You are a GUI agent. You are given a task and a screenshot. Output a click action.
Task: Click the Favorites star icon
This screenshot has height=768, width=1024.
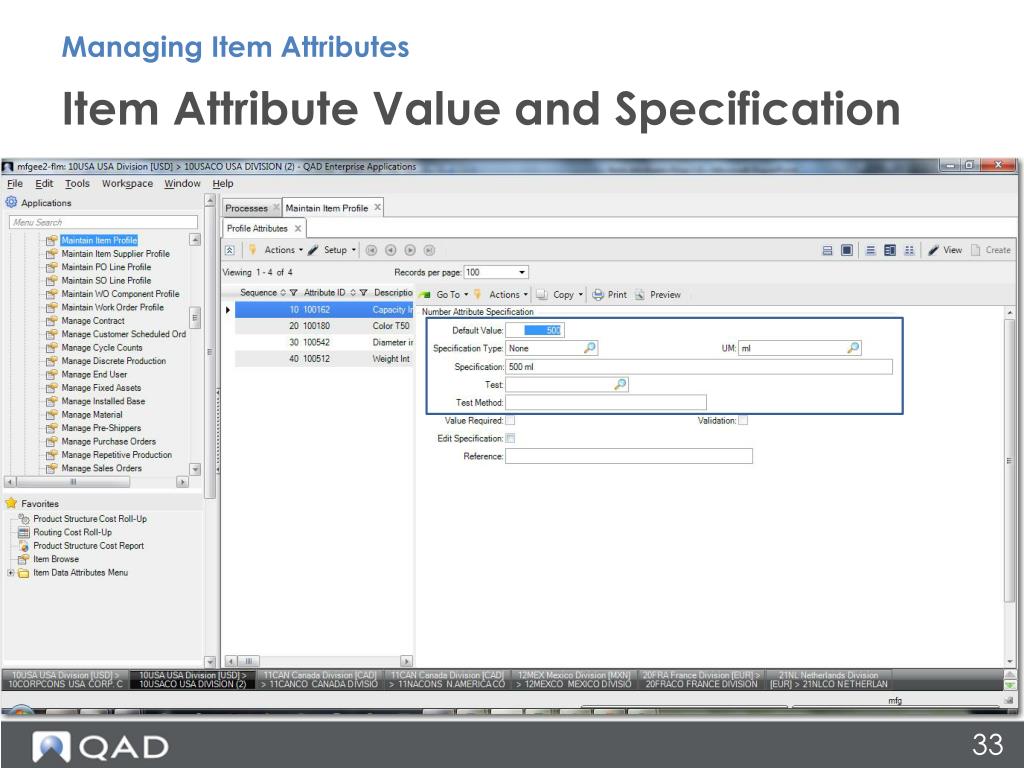coord(11,504)
